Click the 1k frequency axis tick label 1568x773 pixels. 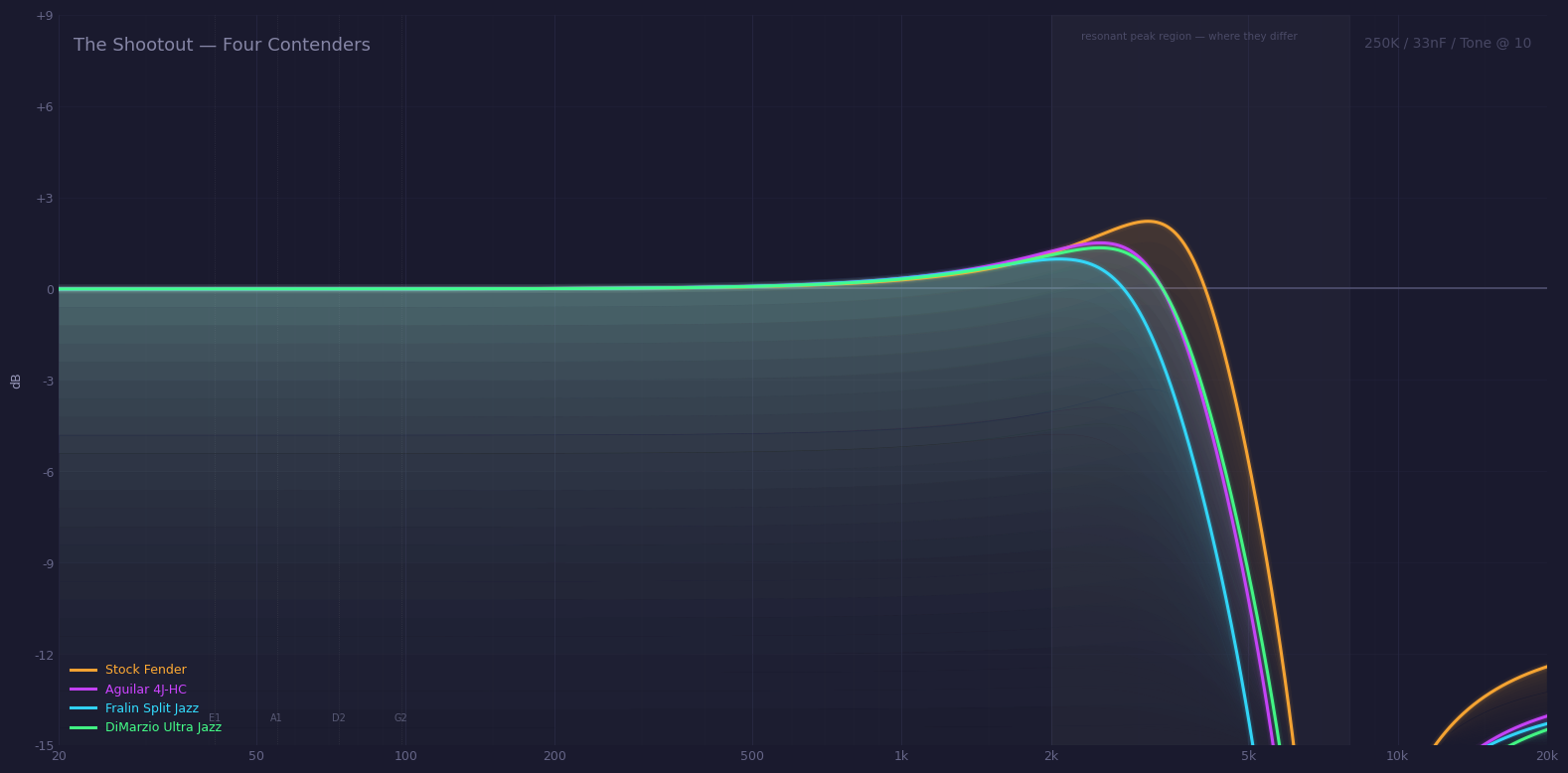[x=901, y=757]
